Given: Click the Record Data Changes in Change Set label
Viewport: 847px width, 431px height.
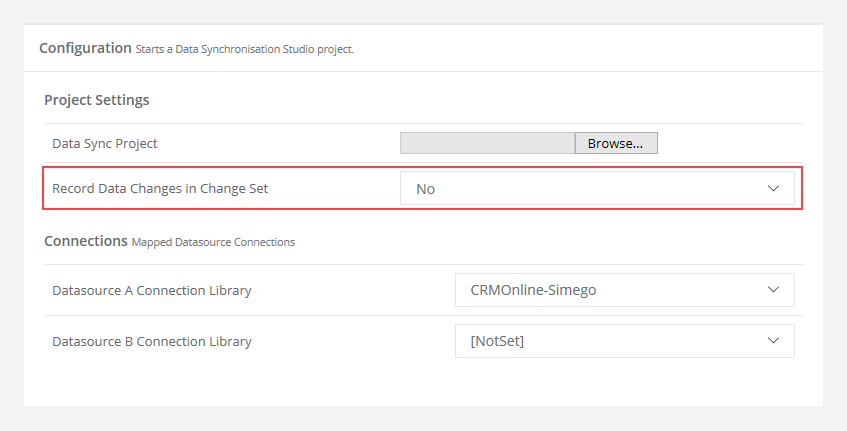Looking at the screenshot, I should coord(160,188).
